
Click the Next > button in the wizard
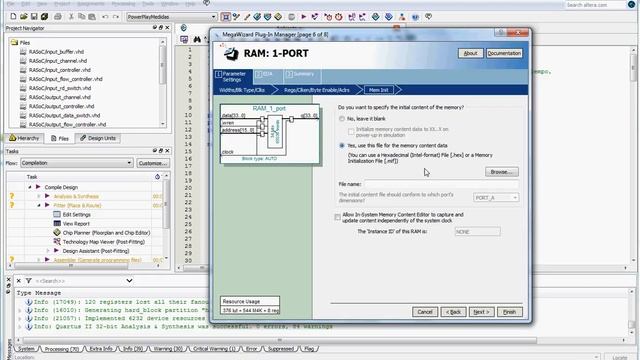(x=482, y=312)
